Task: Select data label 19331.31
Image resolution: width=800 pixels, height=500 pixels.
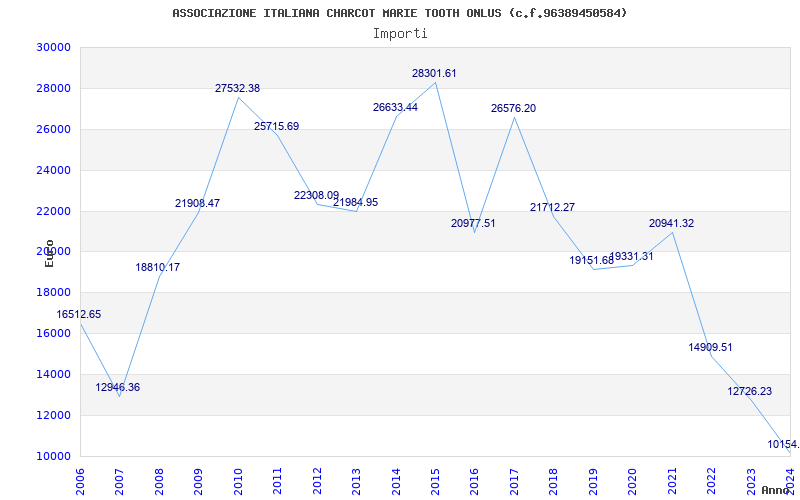Action: point(632,256)
